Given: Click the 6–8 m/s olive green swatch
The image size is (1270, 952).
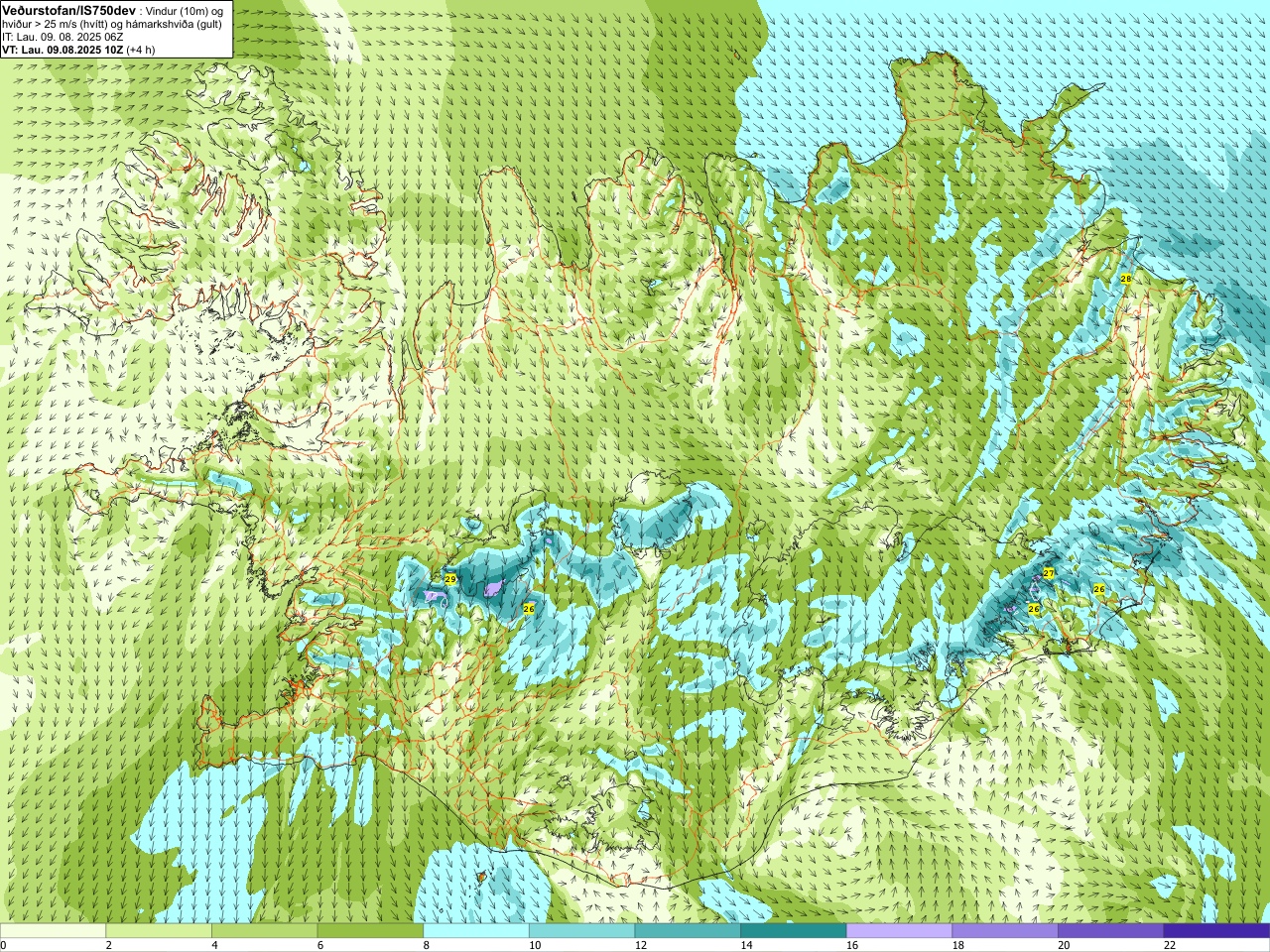Looking at the screenshot, I should [x=370, y=930].
